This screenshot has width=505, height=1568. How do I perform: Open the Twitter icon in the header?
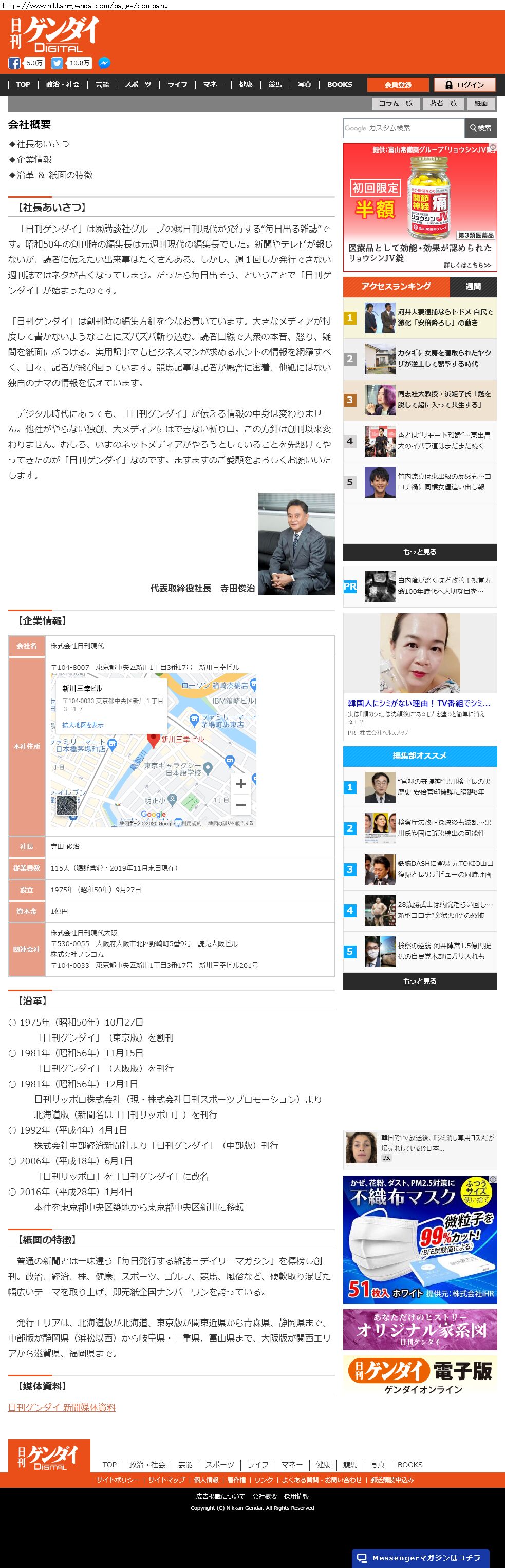click(x=57, y=63)
